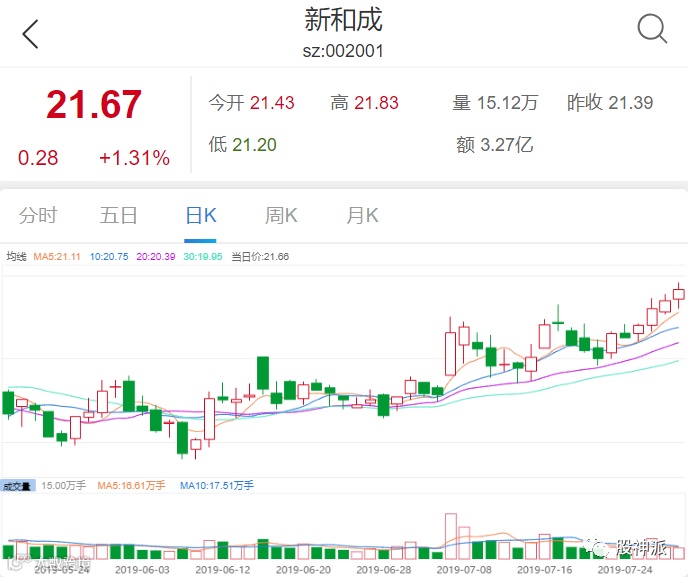Tap the high value 高 21.83
This screenshot has width=688, height=577.
[365, 103]
